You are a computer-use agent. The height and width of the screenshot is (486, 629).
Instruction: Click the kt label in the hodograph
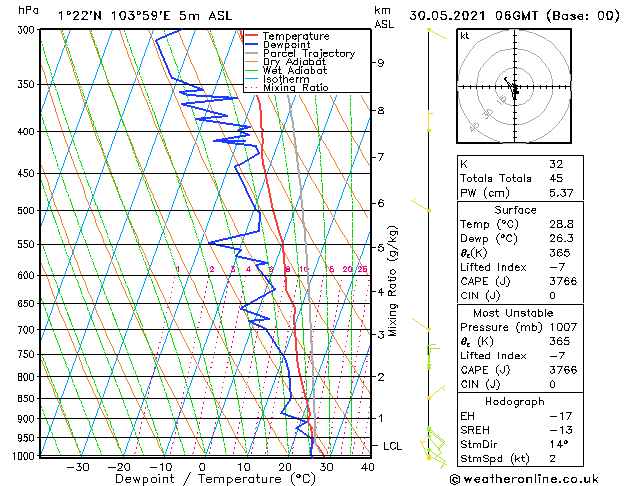[464, 36]
